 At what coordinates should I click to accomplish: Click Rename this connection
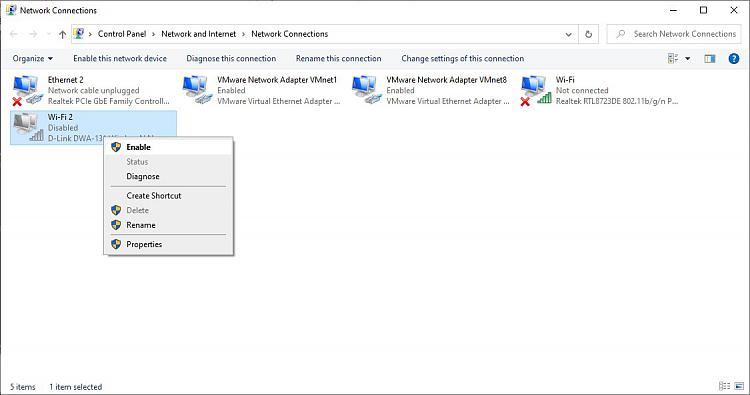point(338,58)
